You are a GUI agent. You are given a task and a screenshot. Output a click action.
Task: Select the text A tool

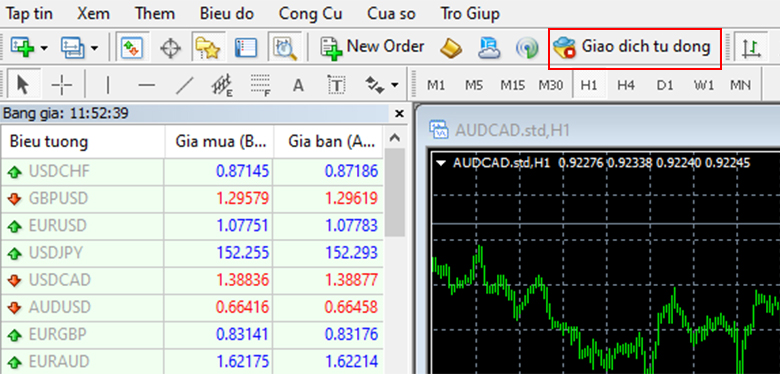point(298,86)
